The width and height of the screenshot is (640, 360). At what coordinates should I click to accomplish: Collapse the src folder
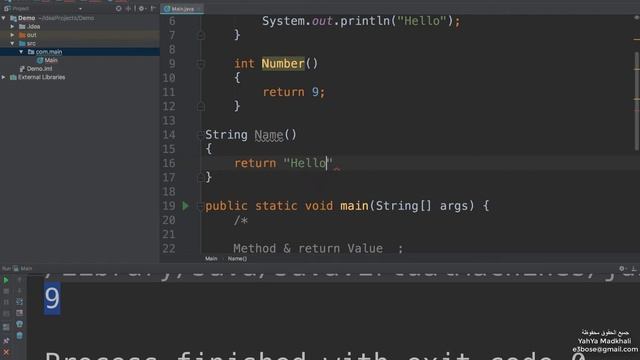click(12, 43)
